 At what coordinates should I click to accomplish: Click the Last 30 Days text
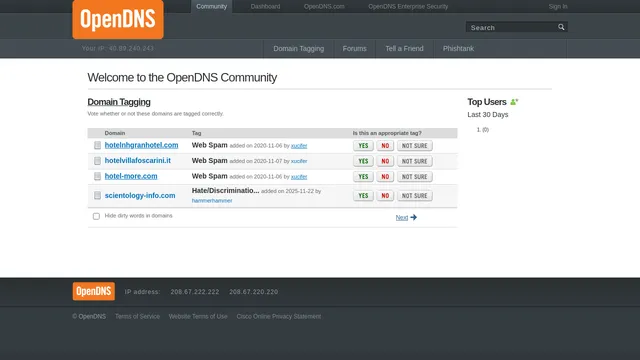(x=488, y=115)
